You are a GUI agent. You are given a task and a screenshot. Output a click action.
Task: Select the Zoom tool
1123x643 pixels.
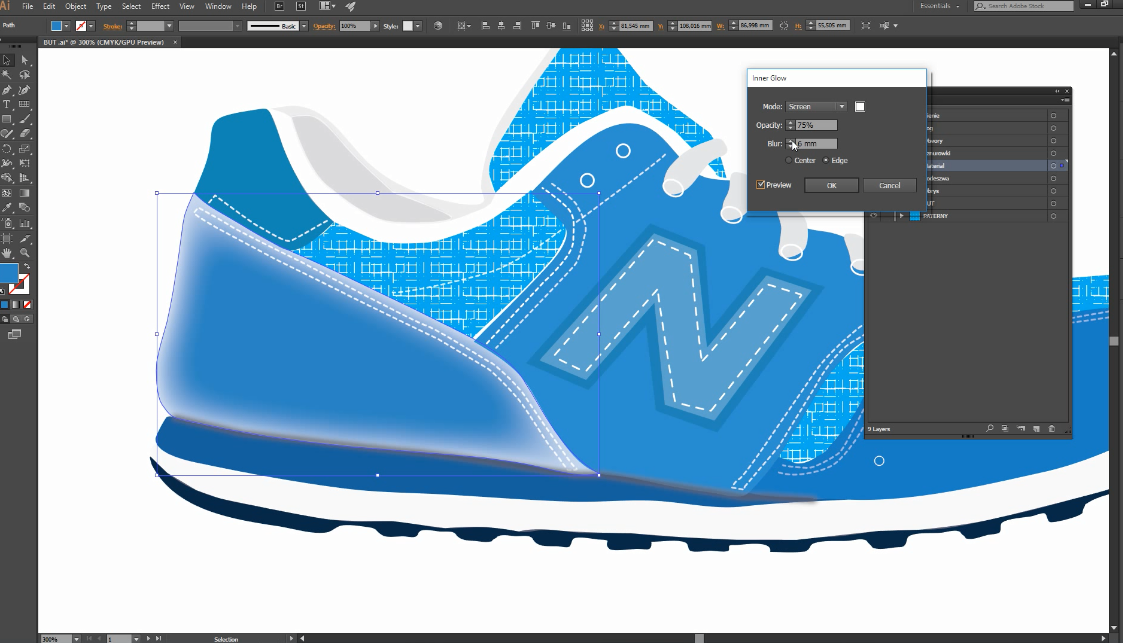pos(24,253)
